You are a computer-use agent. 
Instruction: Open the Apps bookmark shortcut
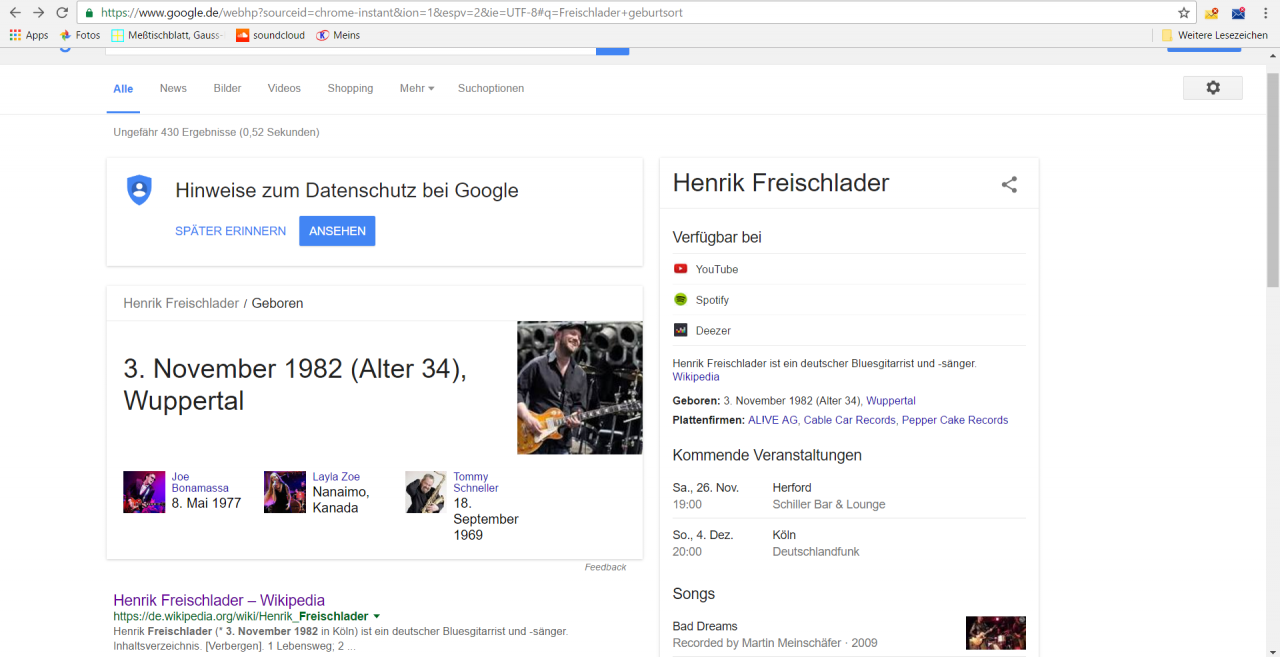(x=29, y=35)
